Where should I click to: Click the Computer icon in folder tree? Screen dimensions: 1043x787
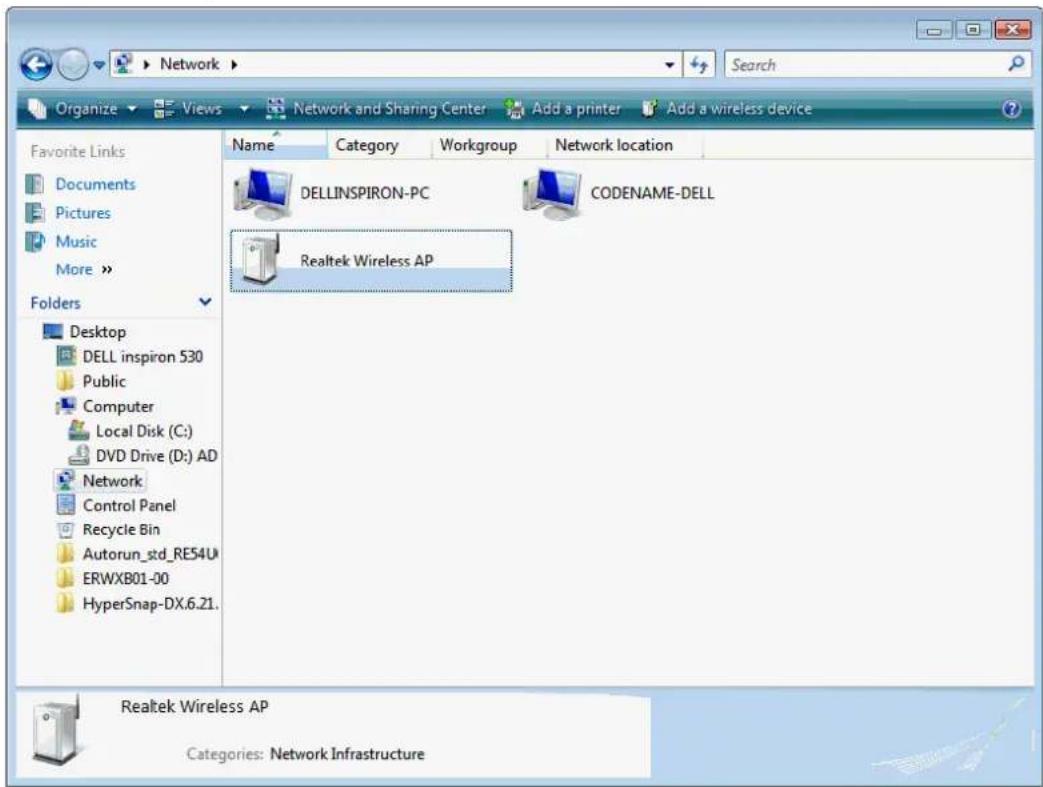66,406
